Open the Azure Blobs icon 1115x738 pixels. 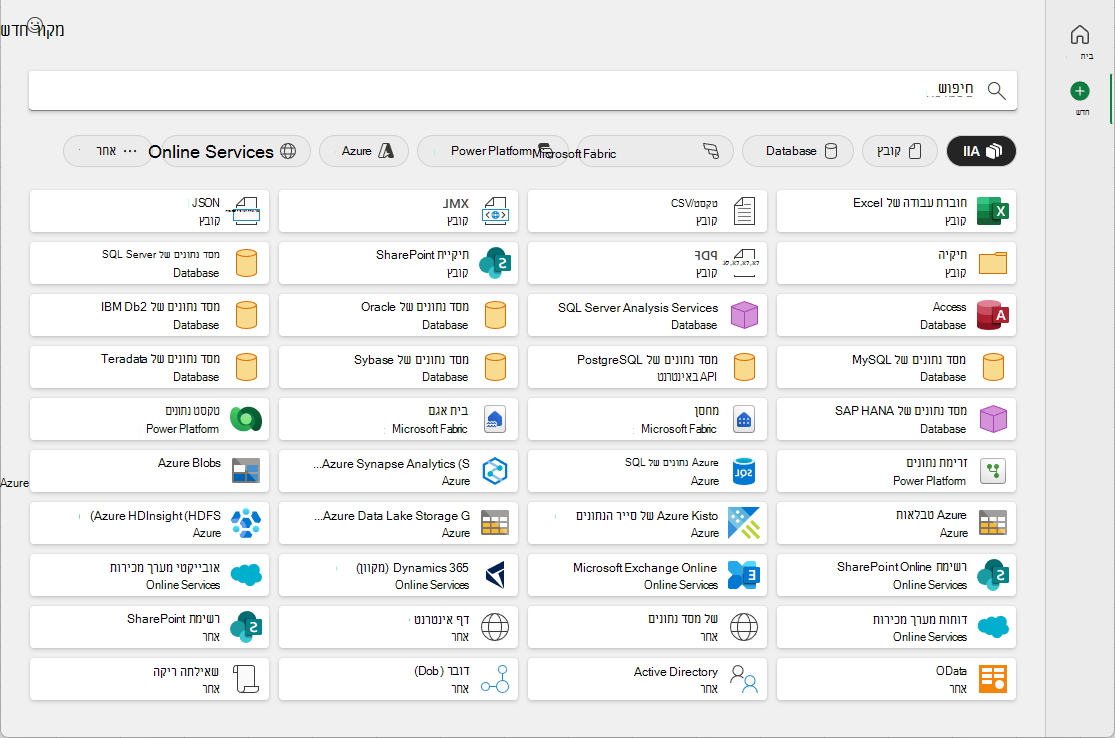point(246,471)
